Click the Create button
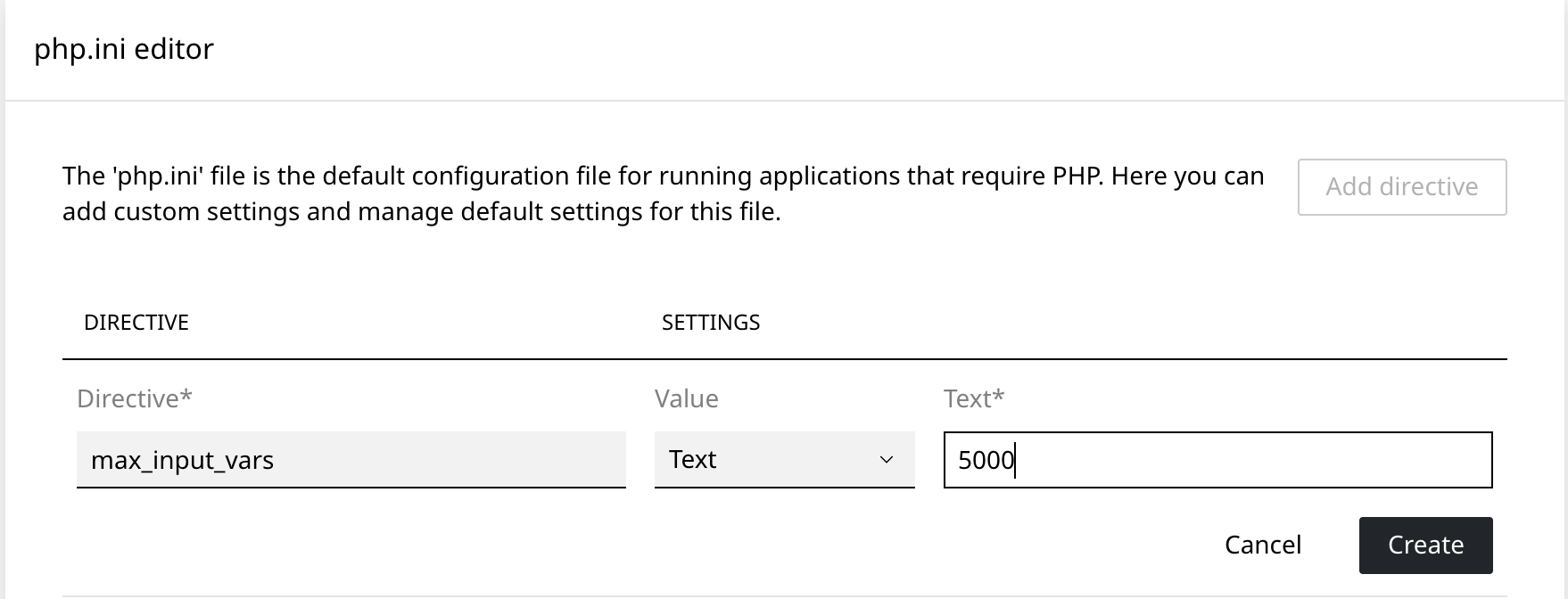This screenshot has height=599, width=1568. 1425,545
